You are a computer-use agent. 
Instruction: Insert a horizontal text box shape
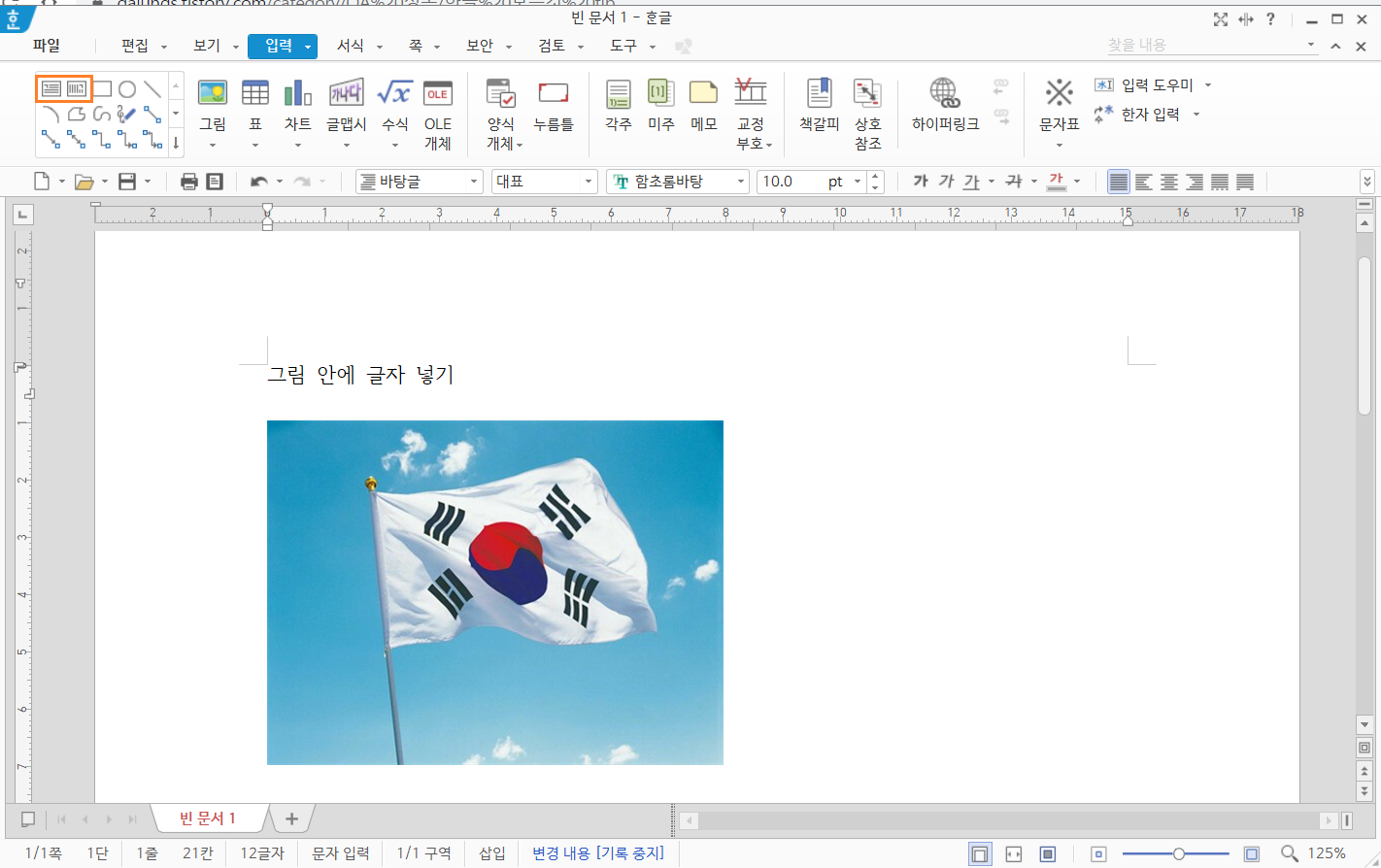51,89
